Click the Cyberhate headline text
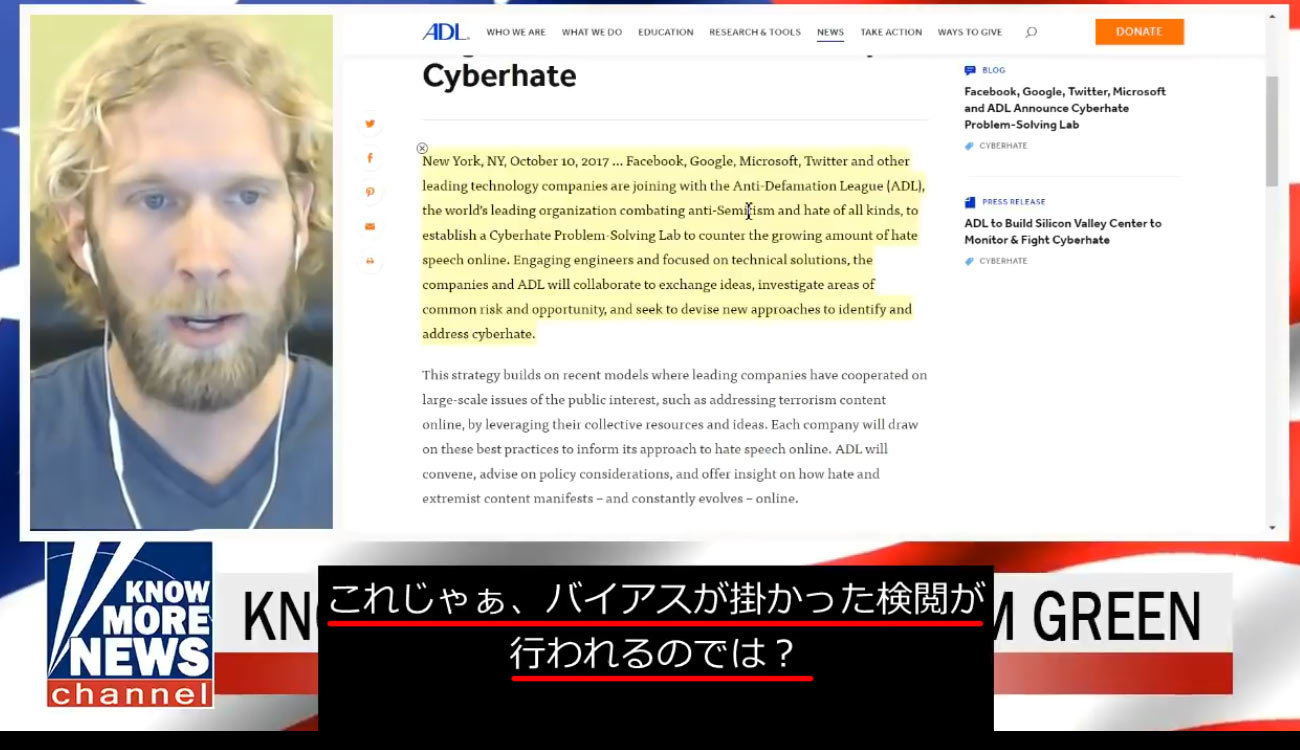 (x=499, y=76)
